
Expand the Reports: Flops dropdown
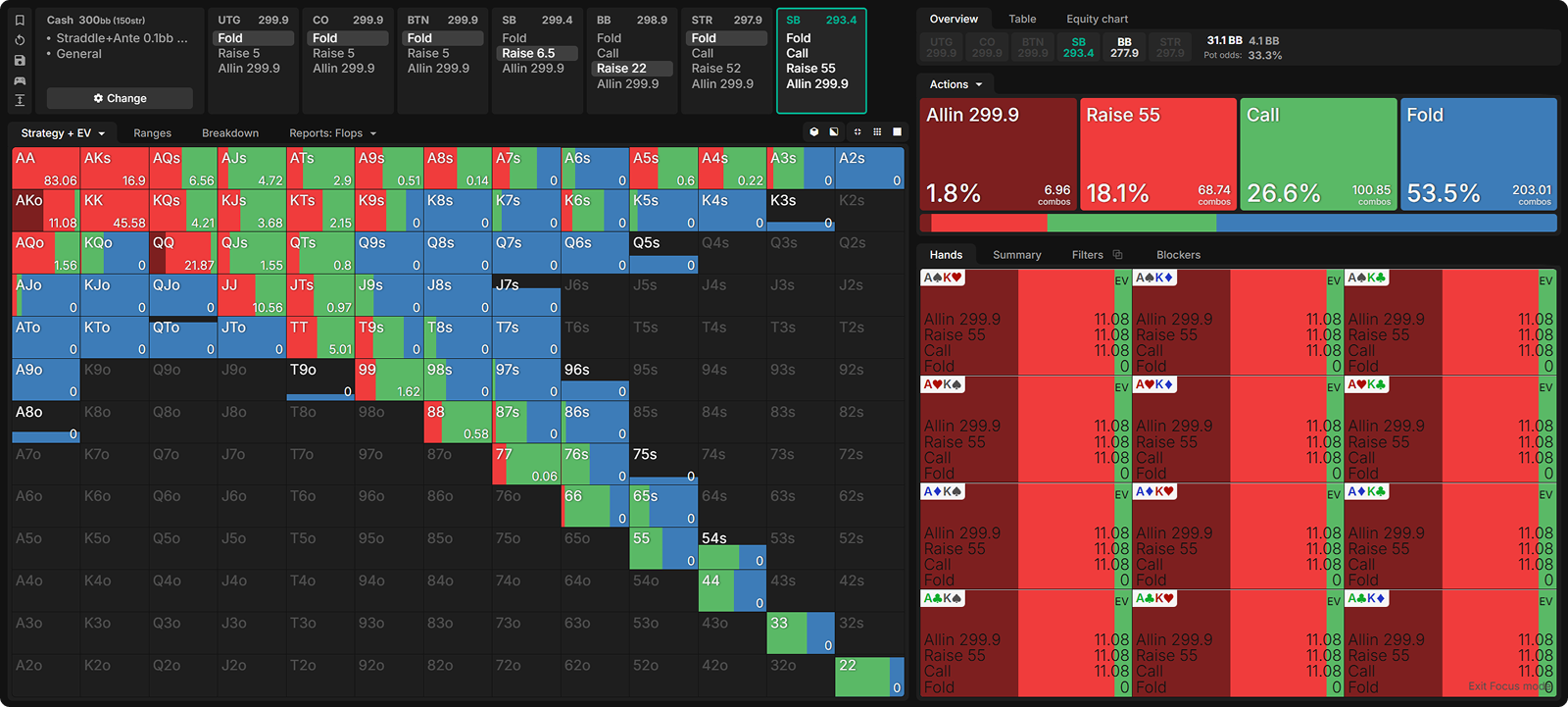coord(332,133)
